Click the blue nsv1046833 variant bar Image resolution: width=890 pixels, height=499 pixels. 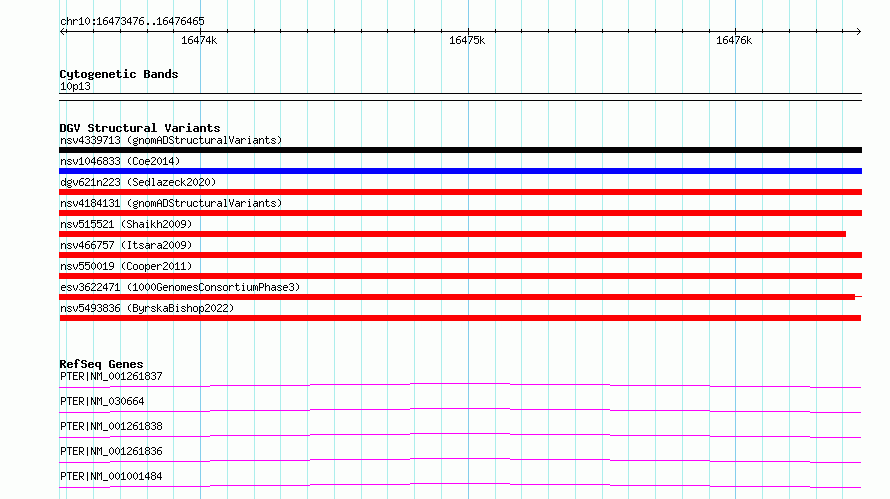coord(460,171)
